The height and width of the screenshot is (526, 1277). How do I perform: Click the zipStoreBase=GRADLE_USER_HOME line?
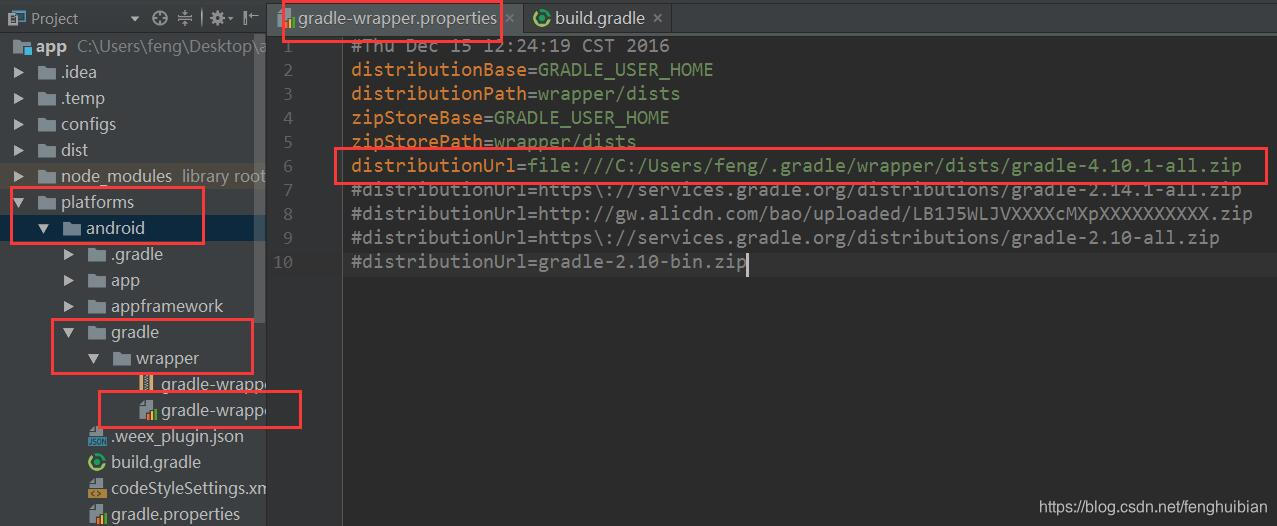click(510, 117)
